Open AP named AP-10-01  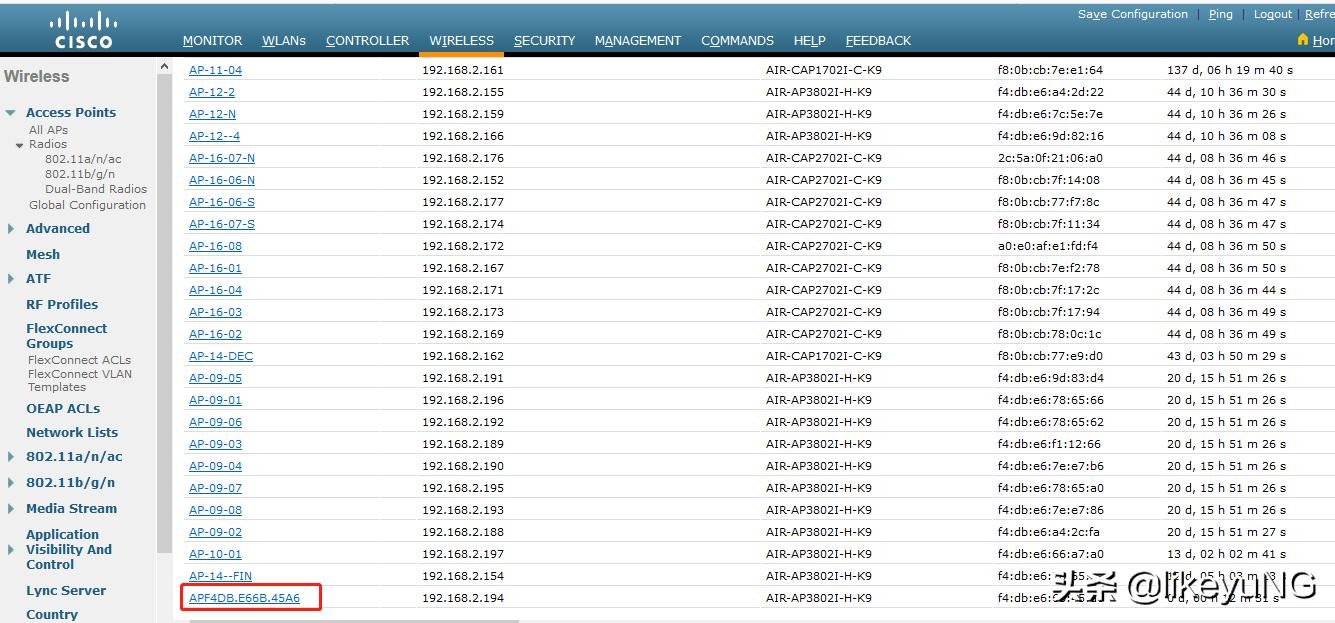215,554
